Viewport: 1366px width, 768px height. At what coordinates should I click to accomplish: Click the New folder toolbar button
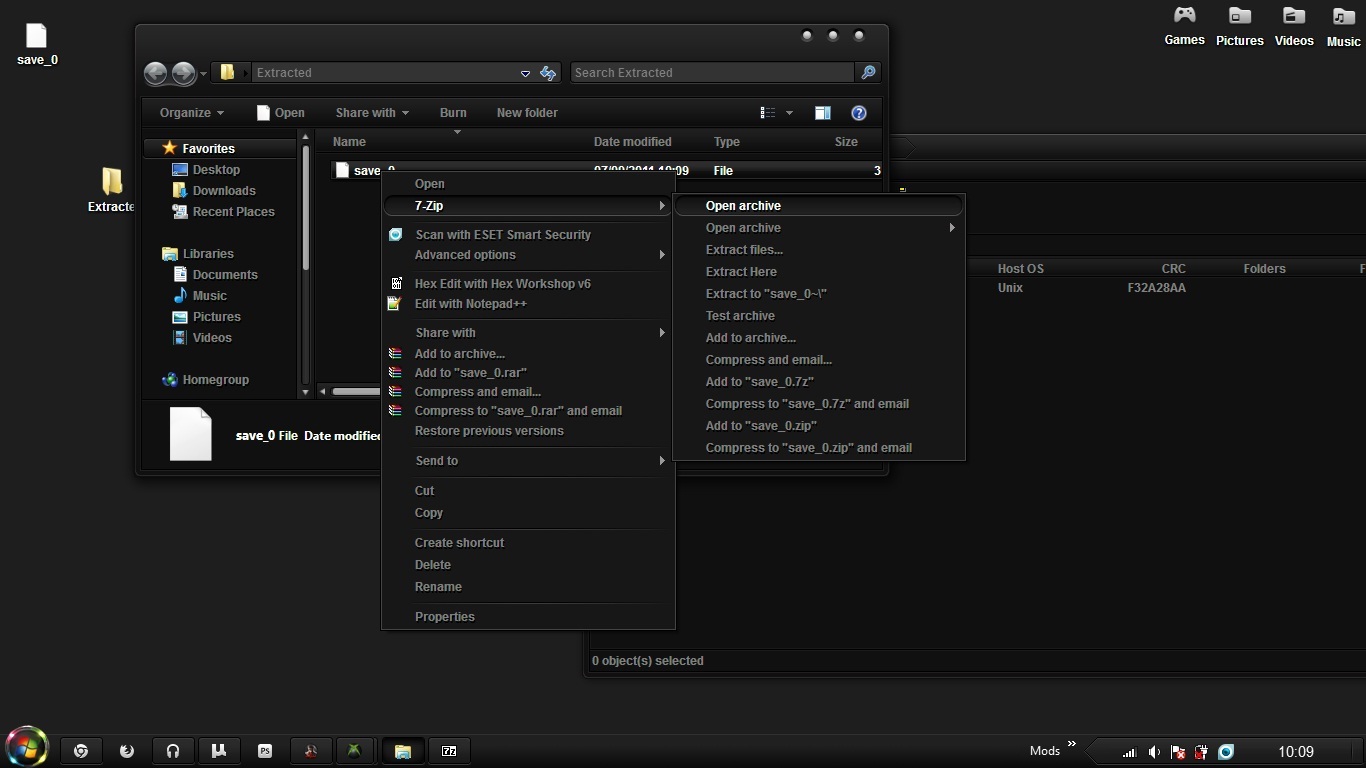[x=527, y=113]
